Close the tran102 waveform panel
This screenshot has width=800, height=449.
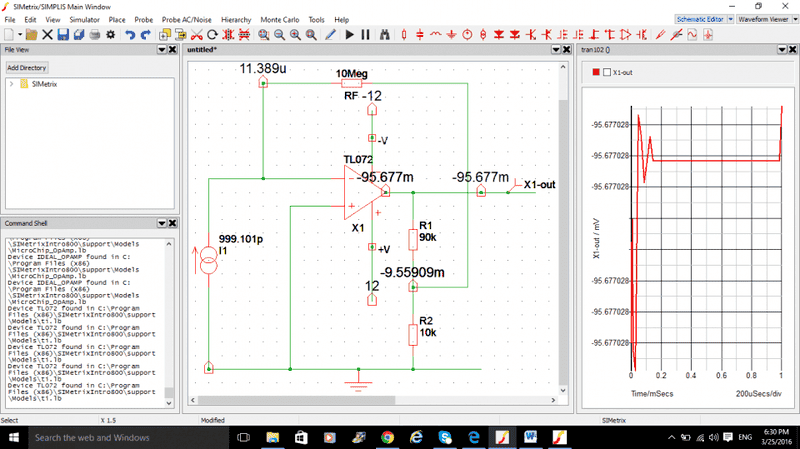coord(792,49)
